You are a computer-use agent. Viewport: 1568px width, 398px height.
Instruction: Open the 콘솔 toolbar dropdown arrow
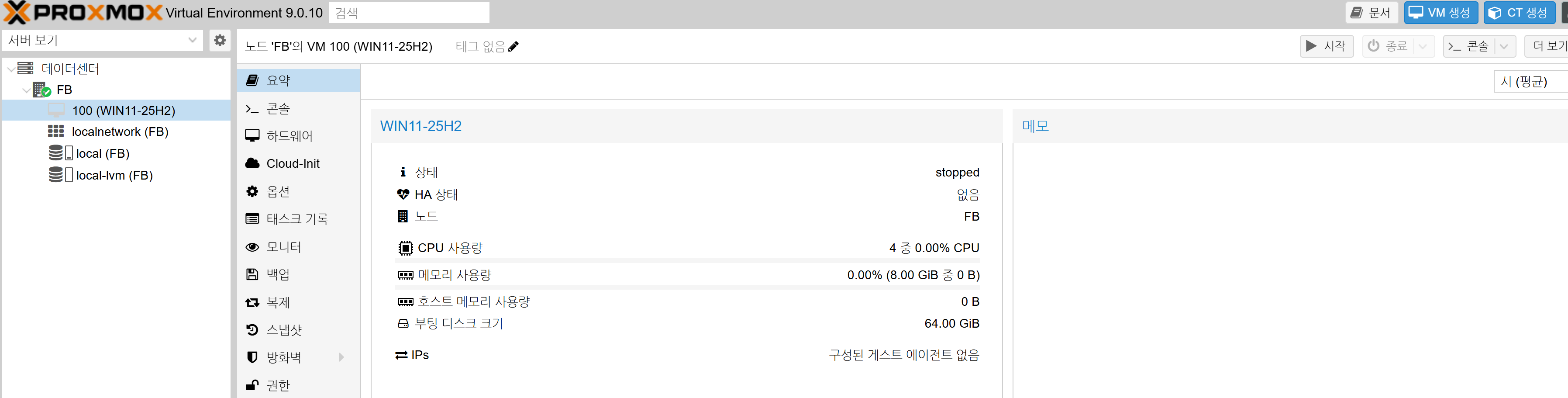click(1504, 46)
